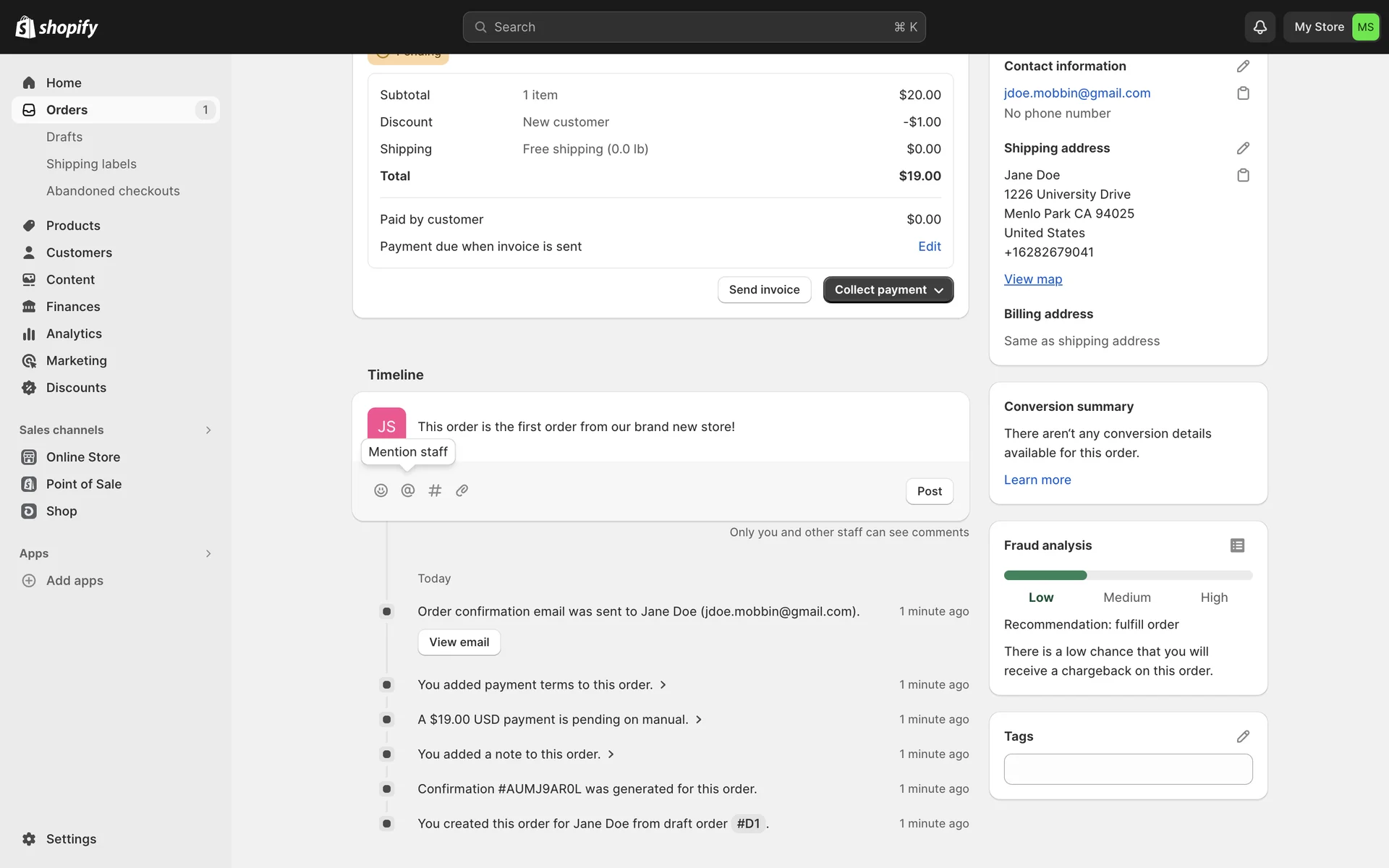Image resolution: width=1389 pixels, height=868 pixels.
Task: Click the hashtag reference icon
Action: coord(435,490)
